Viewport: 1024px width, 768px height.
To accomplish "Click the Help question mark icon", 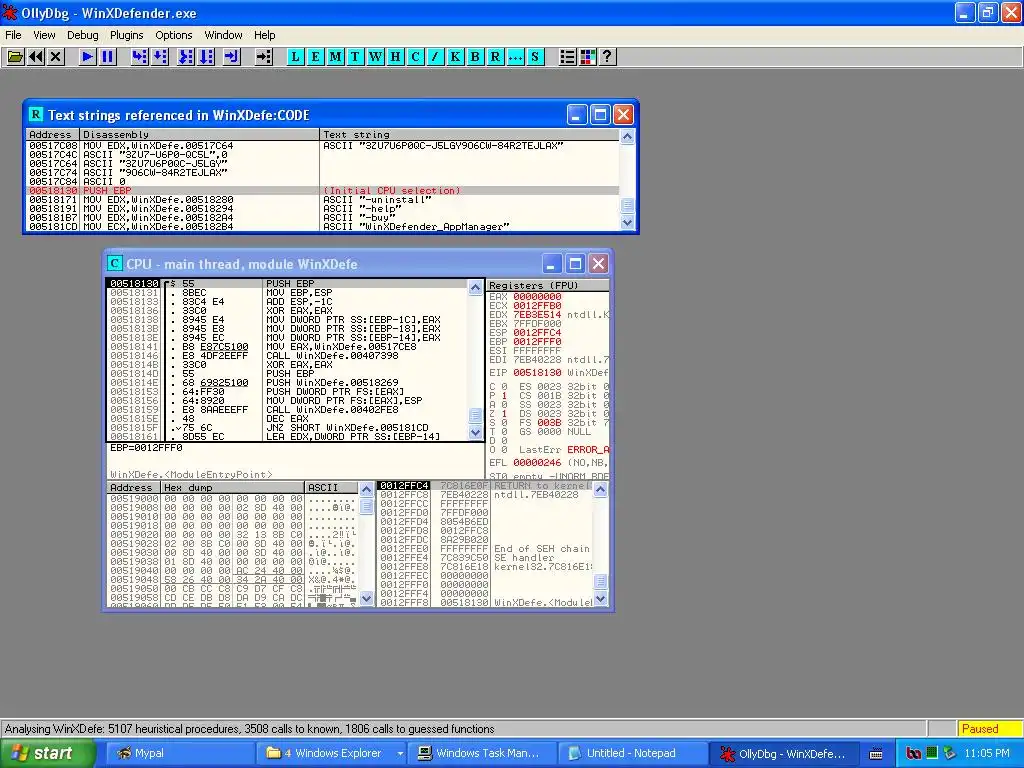I will 607,57.
